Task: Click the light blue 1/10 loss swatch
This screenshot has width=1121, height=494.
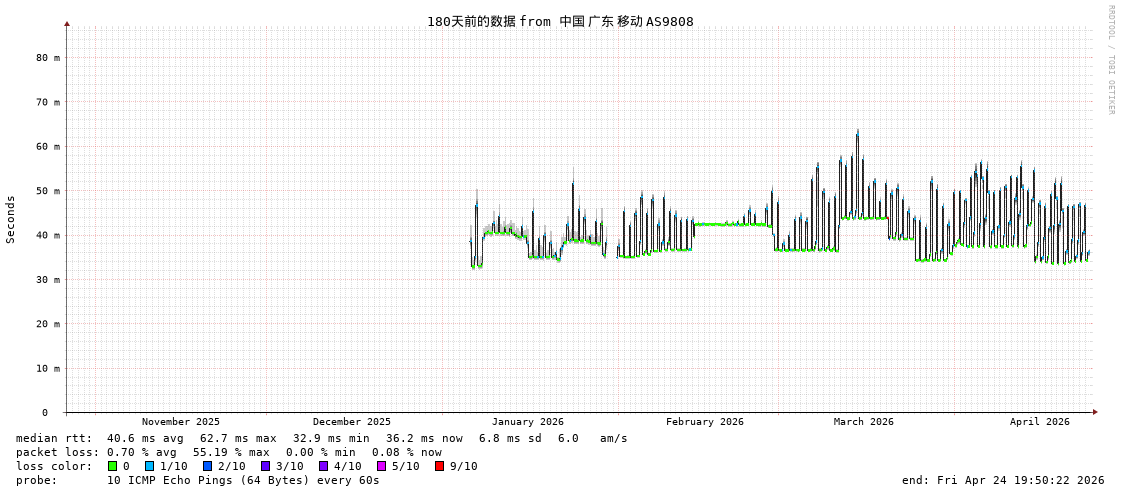Action: [149, 466]
